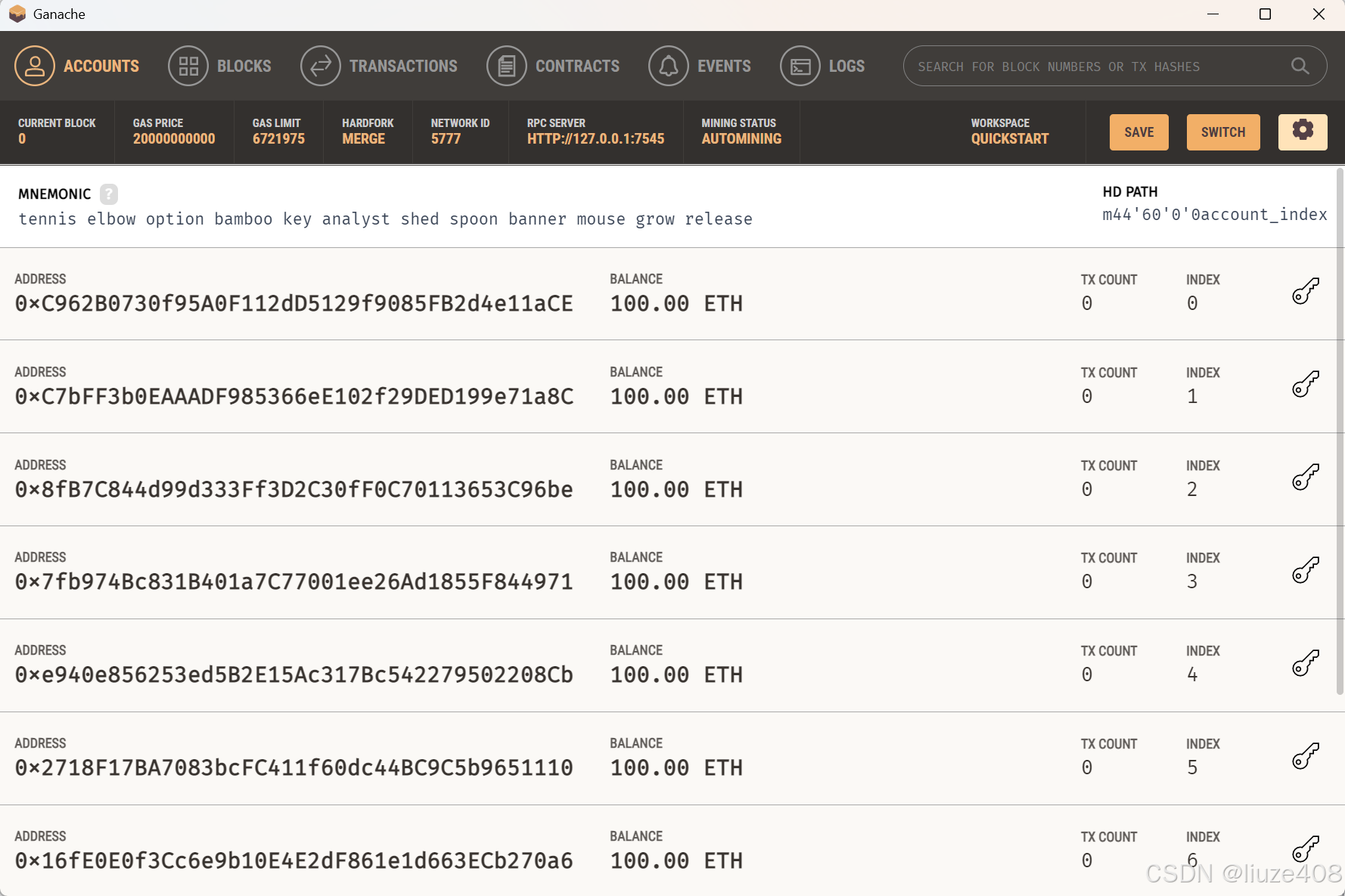Screen dimensions: 1345x896
Task: Show key for index 3 account
Action: tap(1305, 570)
